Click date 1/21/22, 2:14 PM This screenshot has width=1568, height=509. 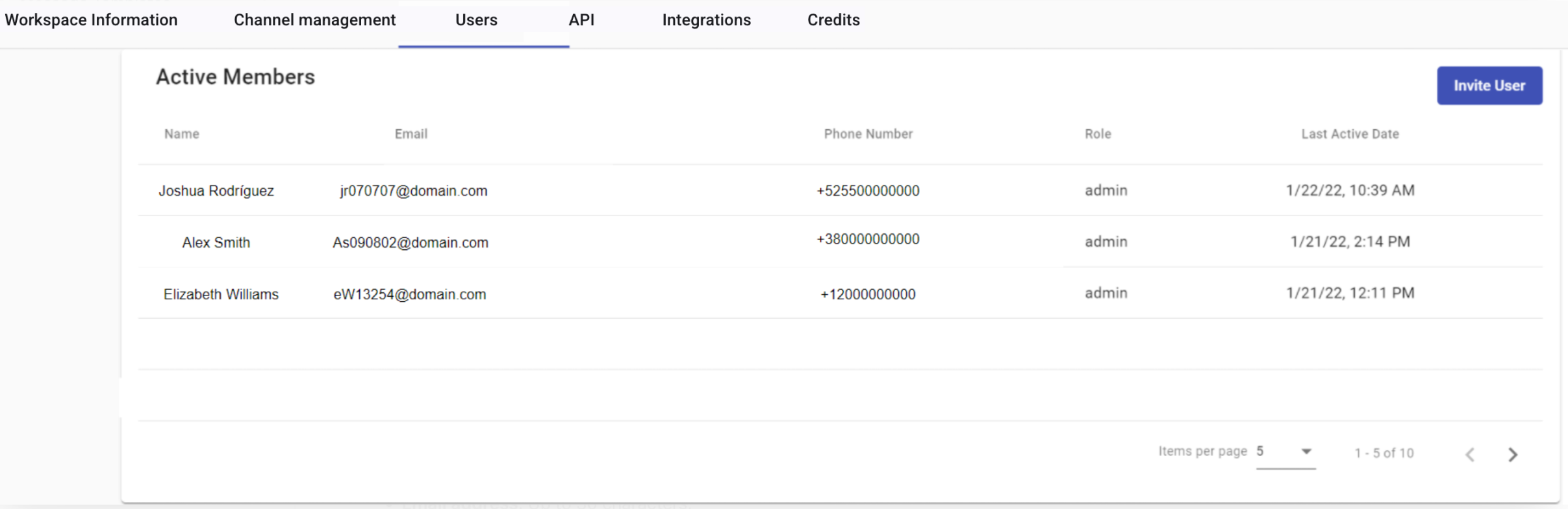1350,242
